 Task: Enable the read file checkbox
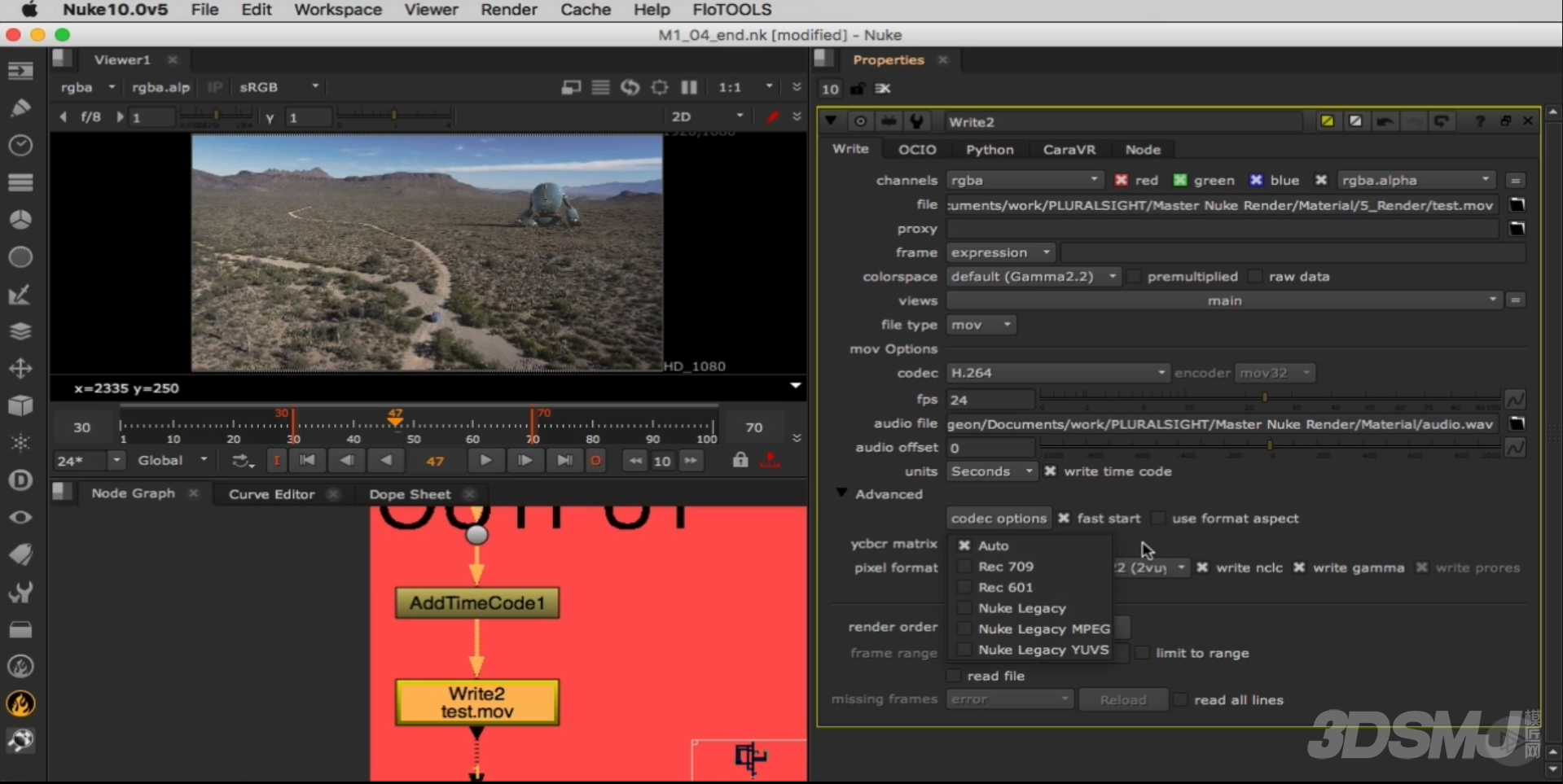coord(954,676)
